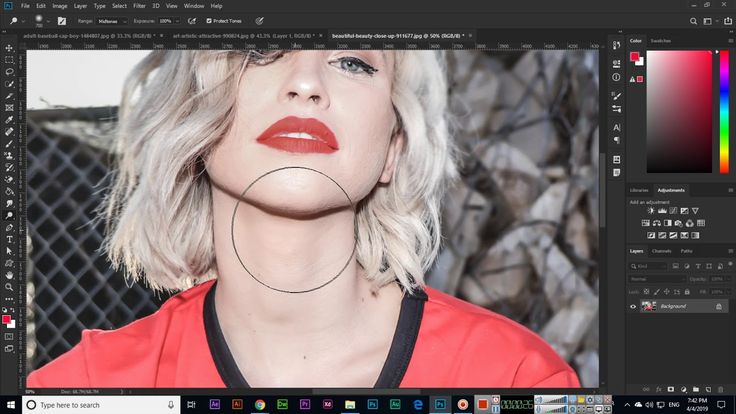The image size is (736, 414).
Task: Select the Clone Stamp tool
Action: pos(9,156)
